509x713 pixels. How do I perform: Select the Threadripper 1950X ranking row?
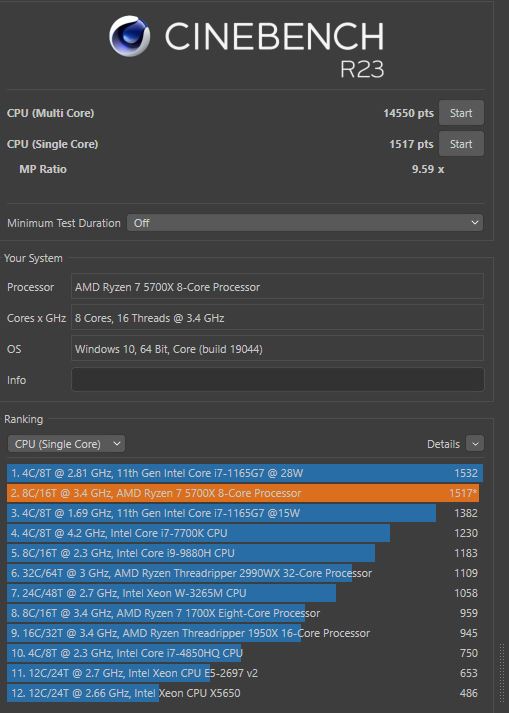[x=245, y=633]
